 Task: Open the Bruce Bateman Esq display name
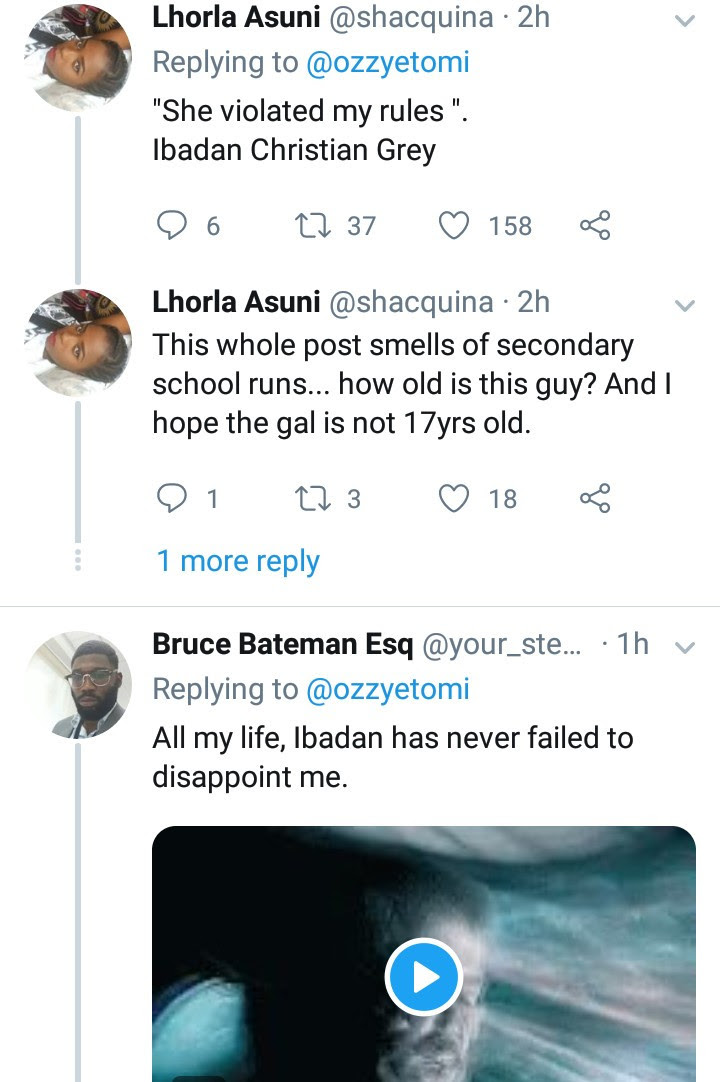(282, 645)
